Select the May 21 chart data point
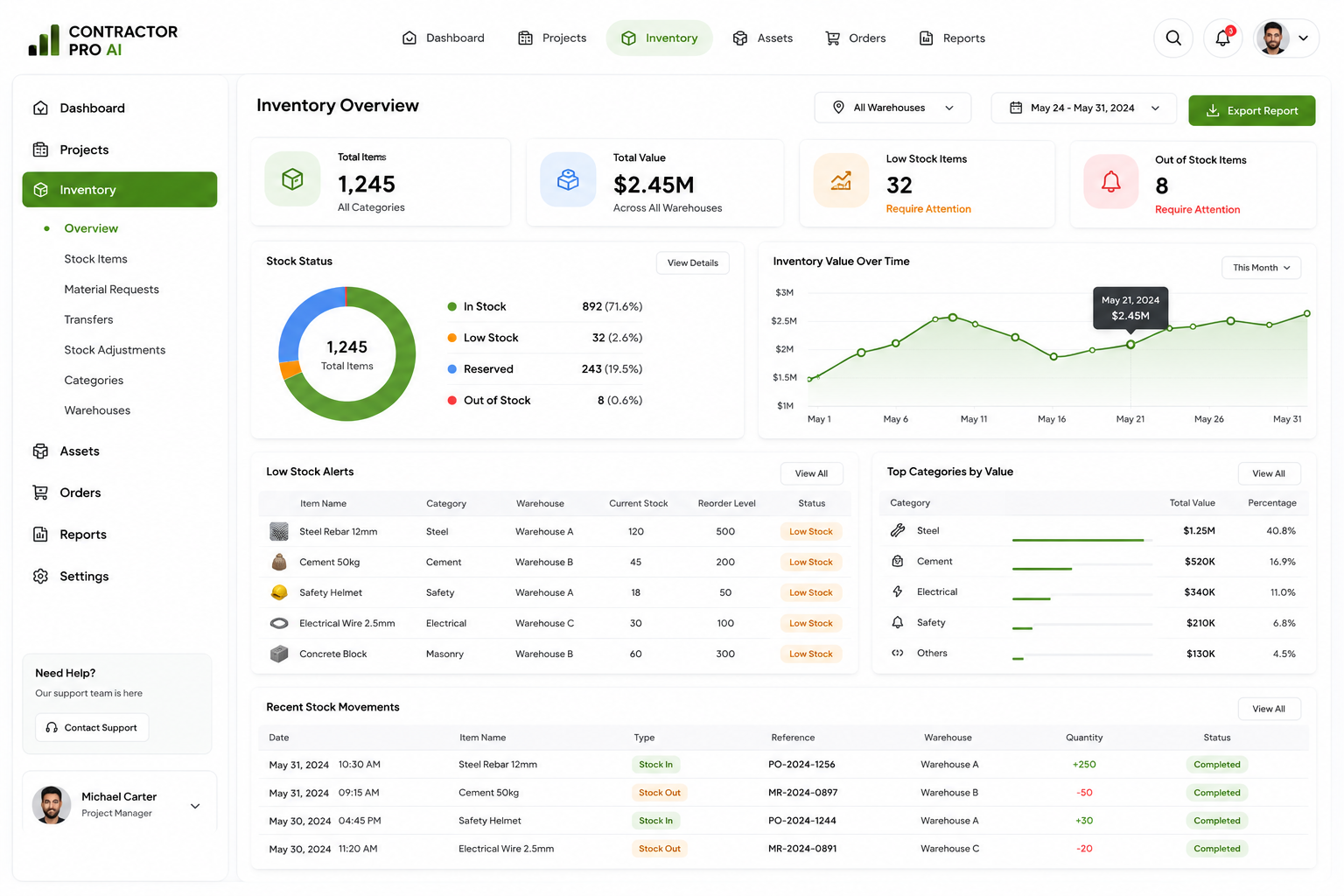Viewport: 1344px width, 896px height. [1130, 345]
